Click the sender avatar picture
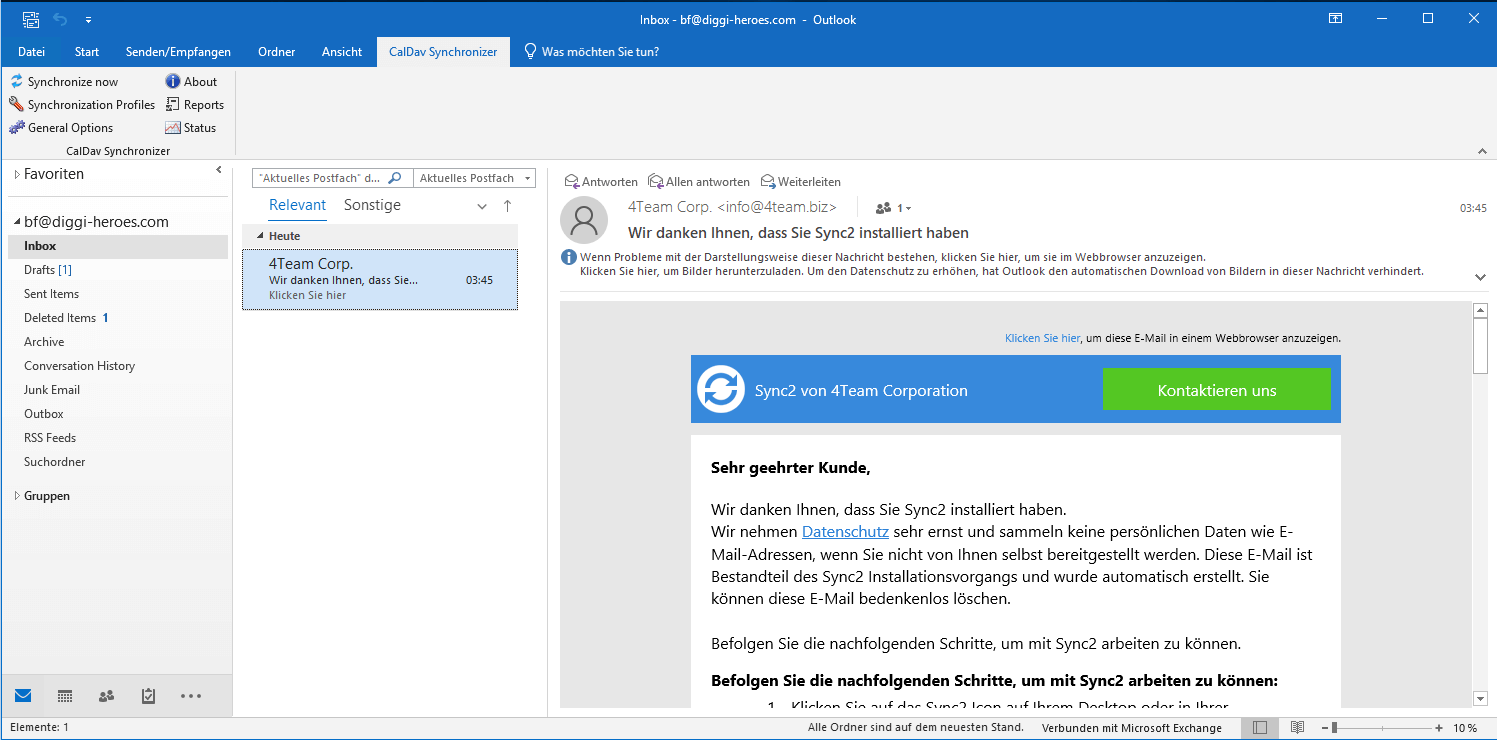The width and height of the screenshot is (1497, 740). coord(584,220)
